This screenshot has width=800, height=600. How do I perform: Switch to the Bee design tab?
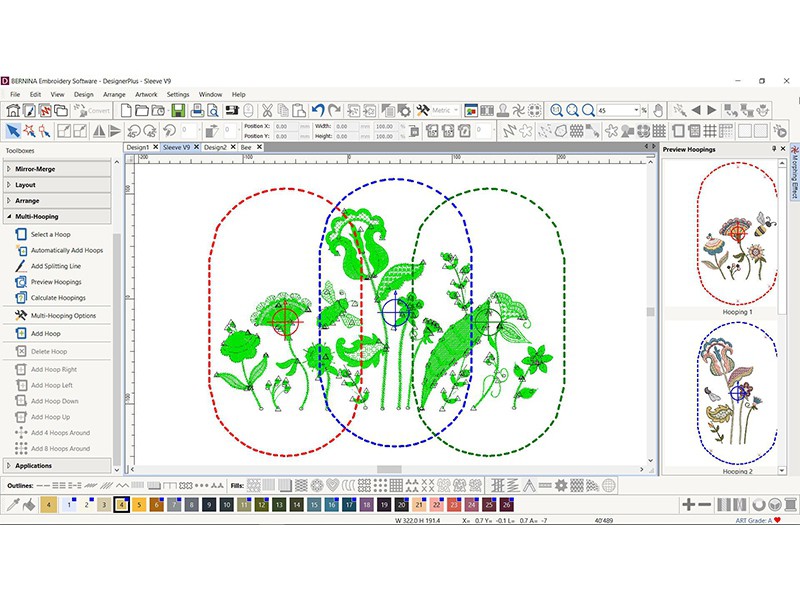[246, 145]
